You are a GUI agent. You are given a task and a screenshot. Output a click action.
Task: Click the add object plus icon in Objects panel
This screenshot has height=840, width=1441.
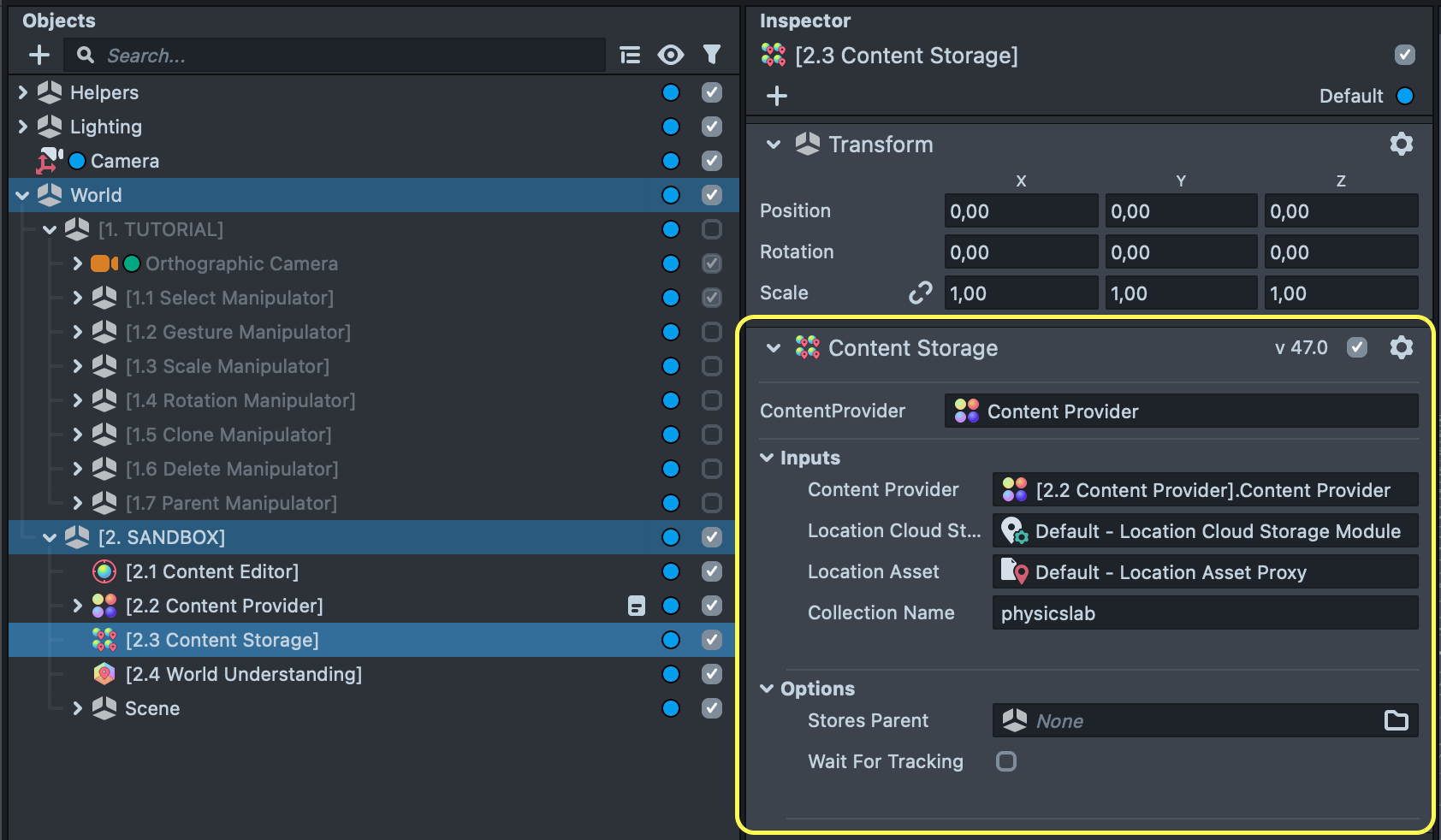click(x=39, y=56)
